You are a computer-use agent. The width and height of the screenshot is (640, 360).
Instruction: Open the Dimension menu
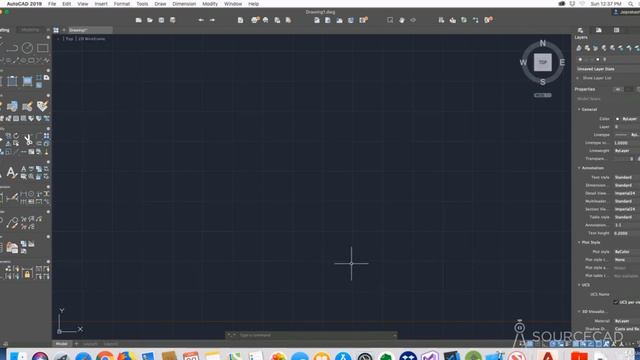pyautogui.click(x=184, y=4)
